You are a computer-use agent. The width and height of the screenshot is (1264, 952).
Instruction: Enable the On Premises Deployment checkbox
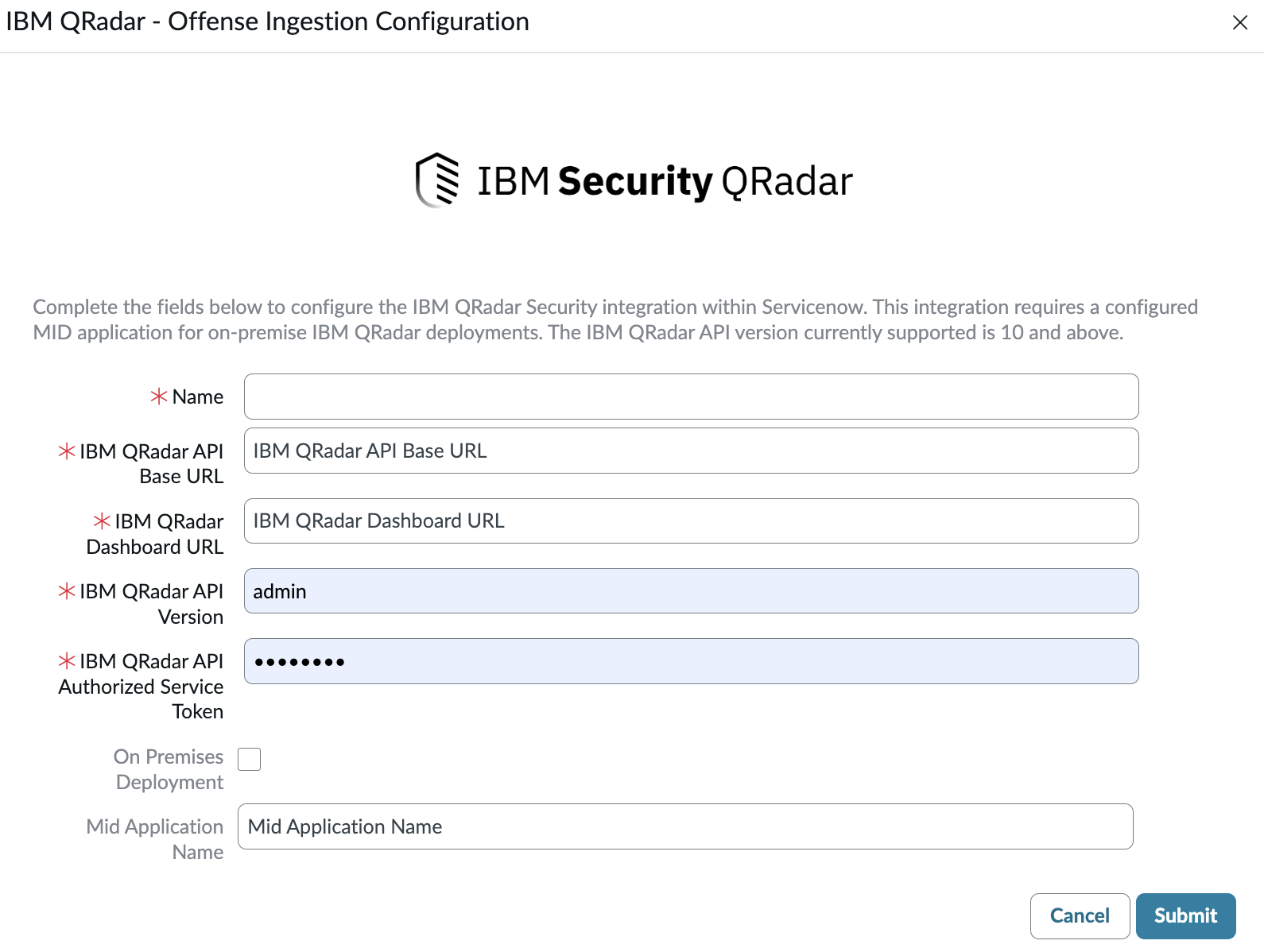pos(249,759)
